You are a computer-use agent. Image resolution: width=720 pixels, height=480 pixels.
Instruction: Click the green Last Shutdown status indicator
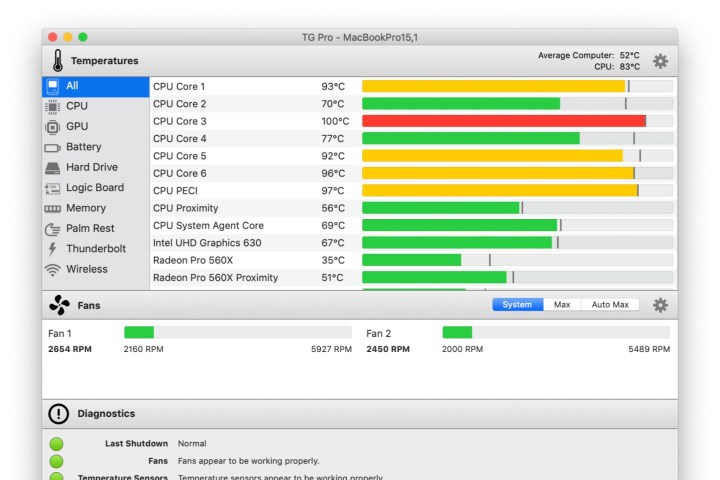(56, 444)
